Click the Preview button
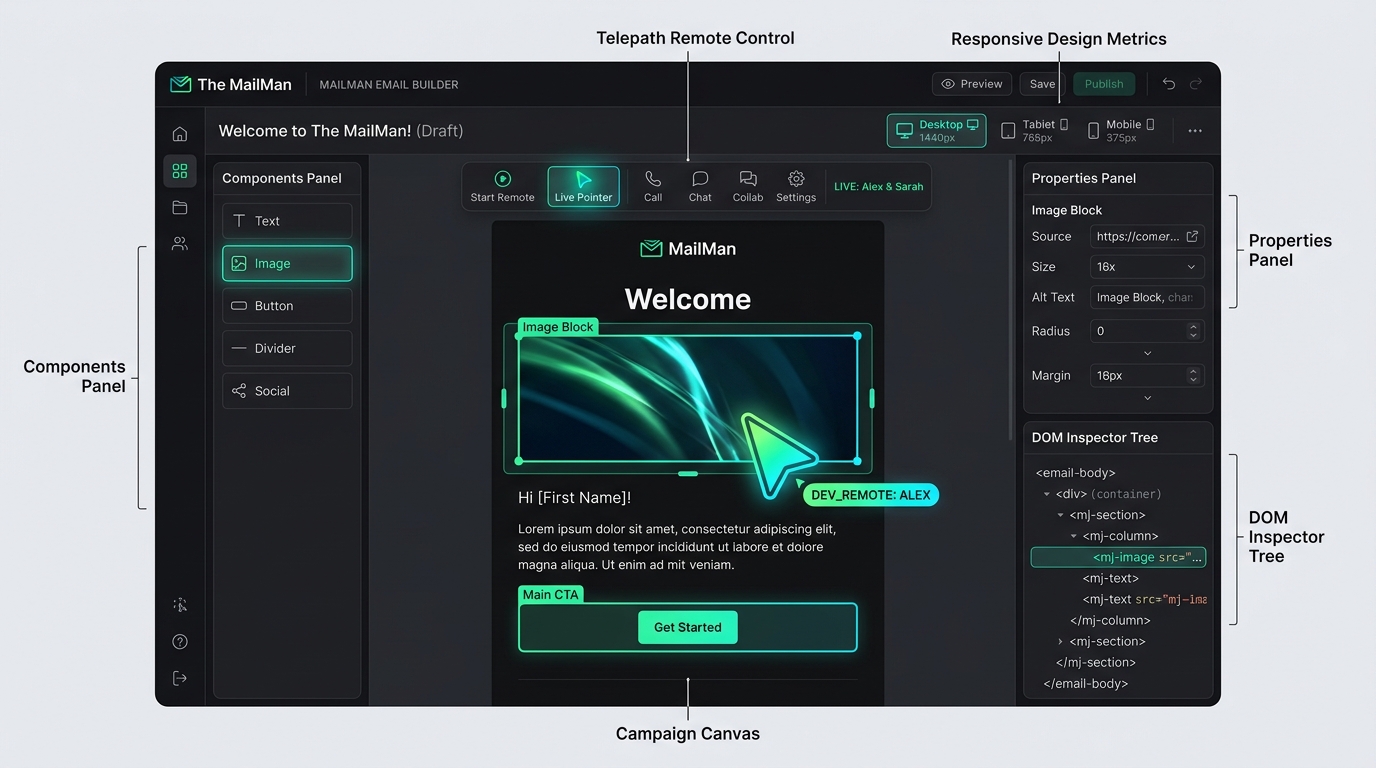 point(972,84)
